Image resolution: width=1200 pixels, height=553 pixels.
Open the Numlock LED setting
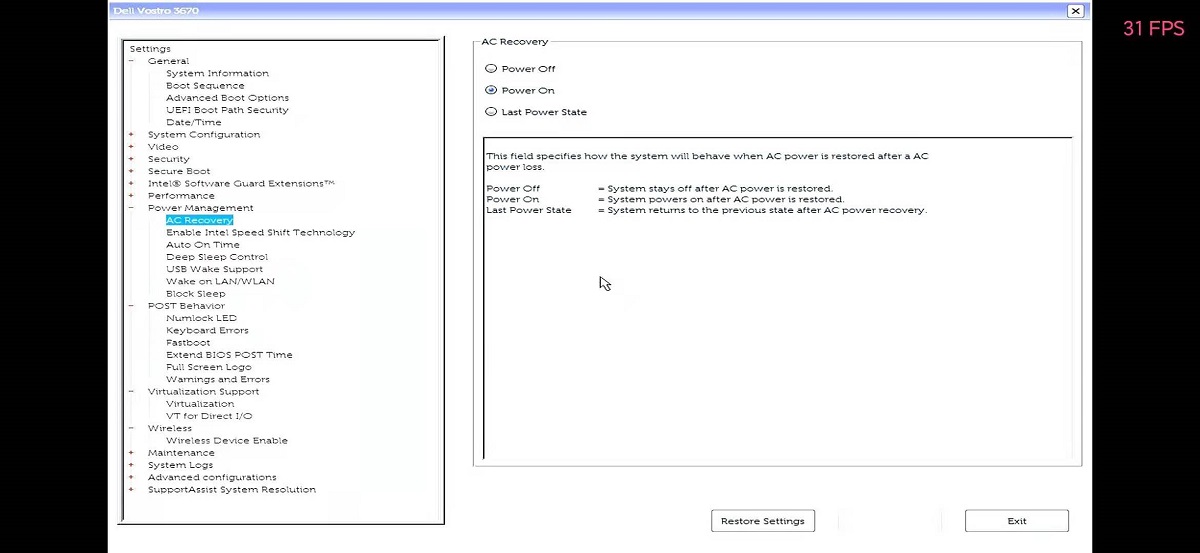201,318
